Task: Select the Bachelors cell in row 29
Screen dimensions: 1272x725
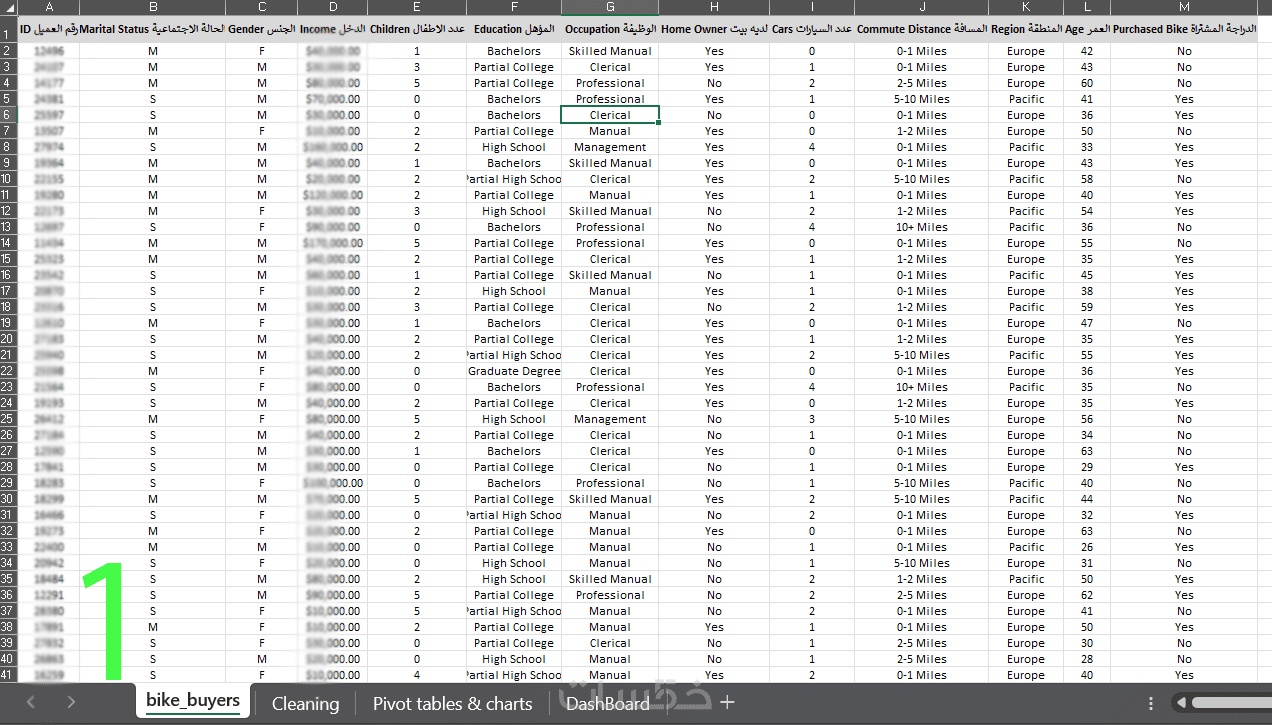Action: [x=514, y=483]
